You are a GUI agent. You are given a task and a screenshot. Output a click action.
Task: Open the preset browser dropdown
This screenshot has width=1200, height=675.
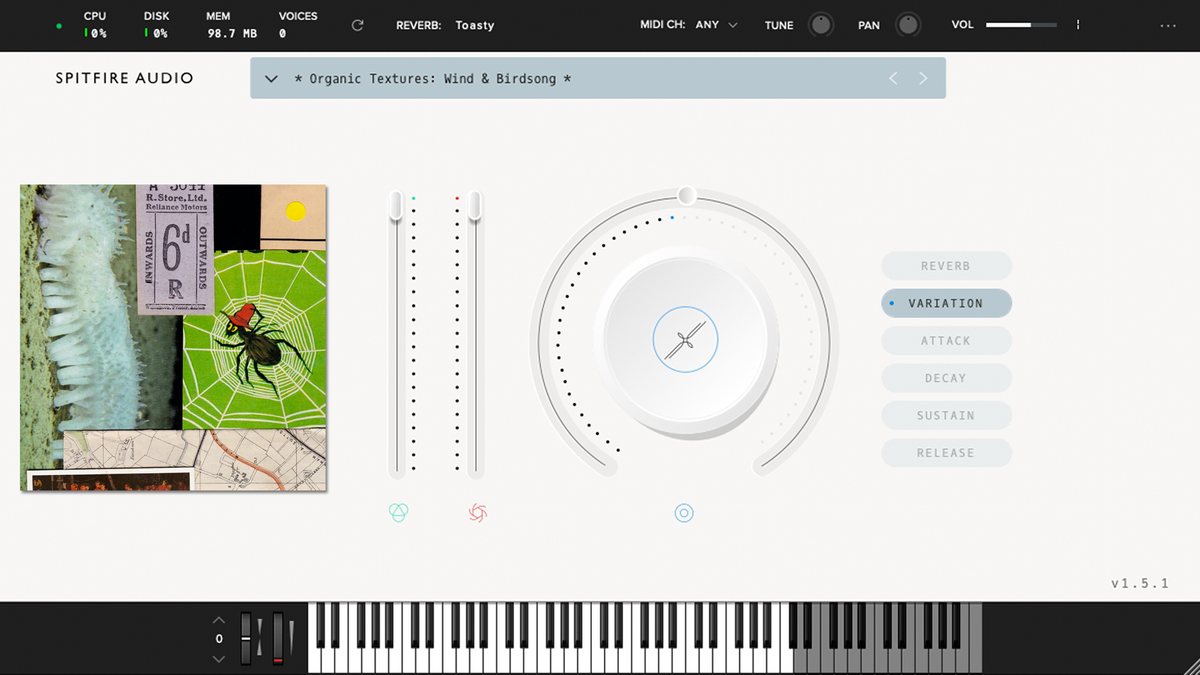[x=271, y=78]
